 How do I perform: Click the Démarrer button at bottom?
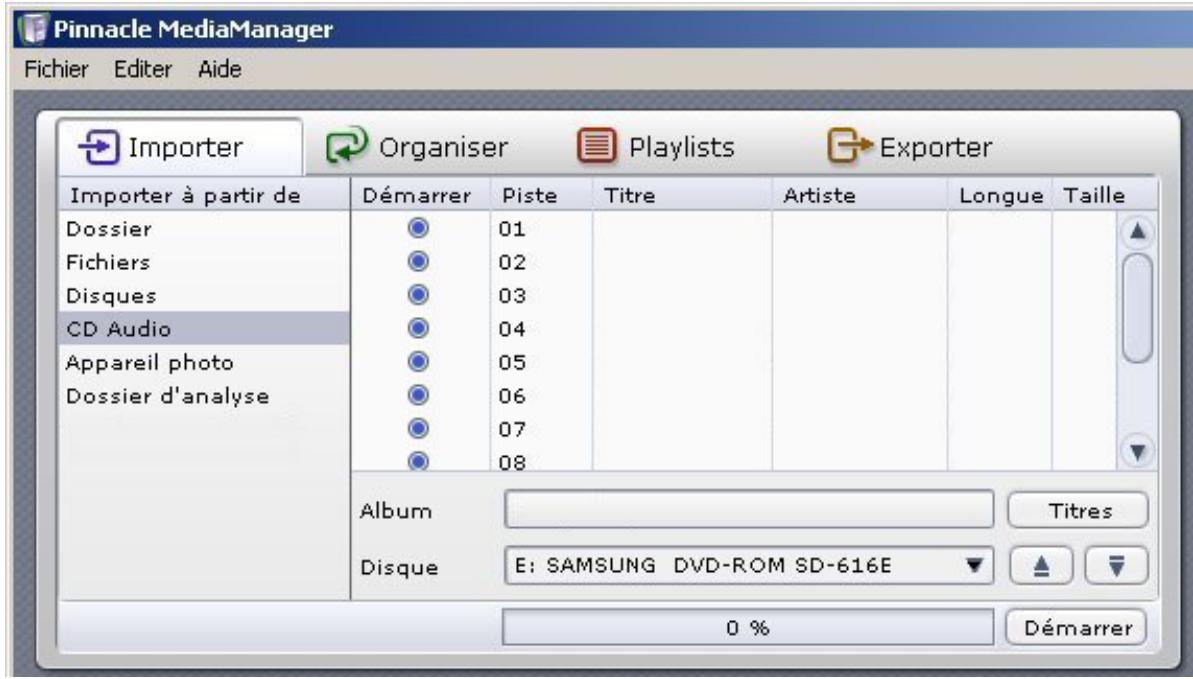click(1076, 628)
